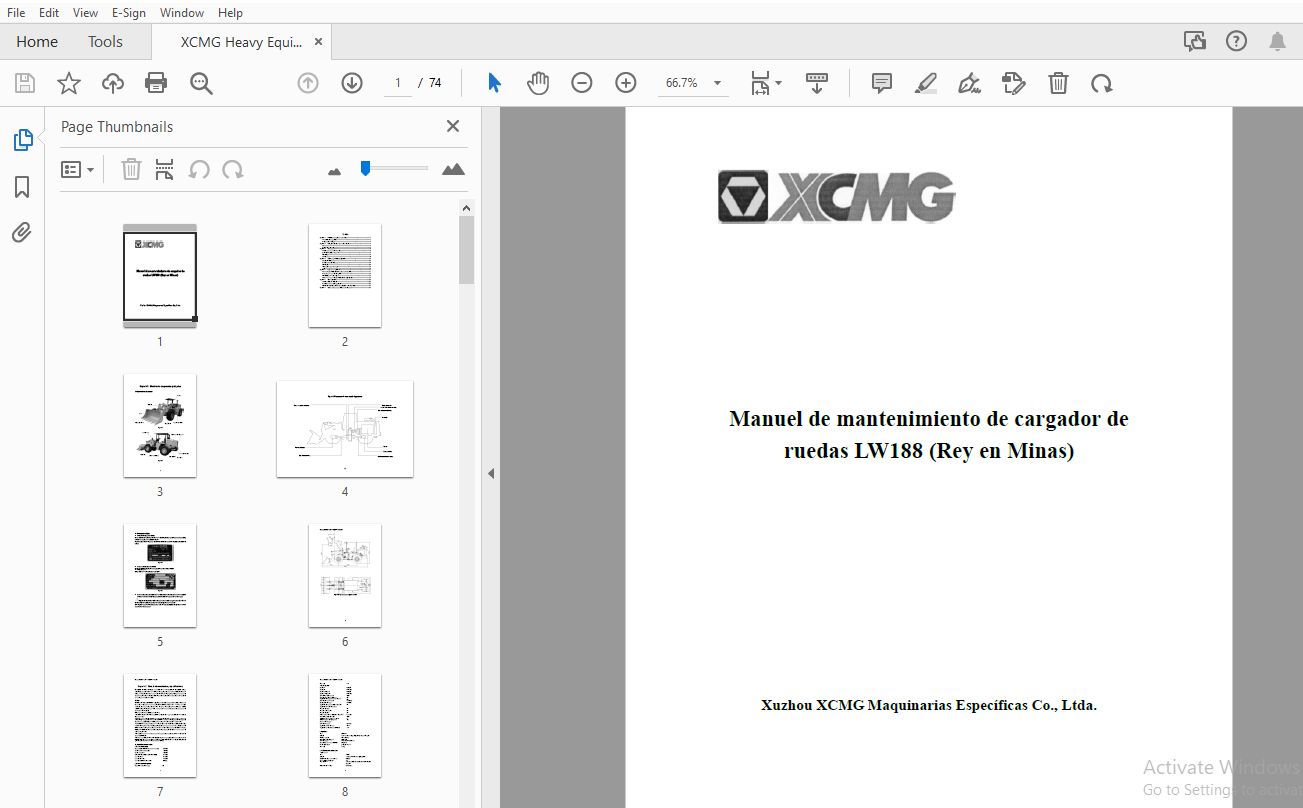The width and height of the screenshot is (1303, 808).
Task: Enlarge thumbnail size with the large mountain icon
Action: 454,169
